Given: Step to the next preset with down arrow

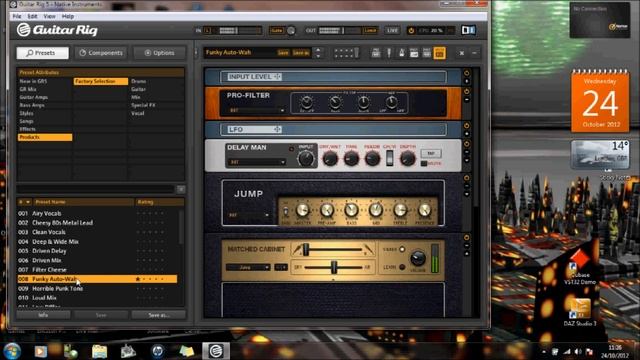Looking at the screenshot, I should click(318, 56).
